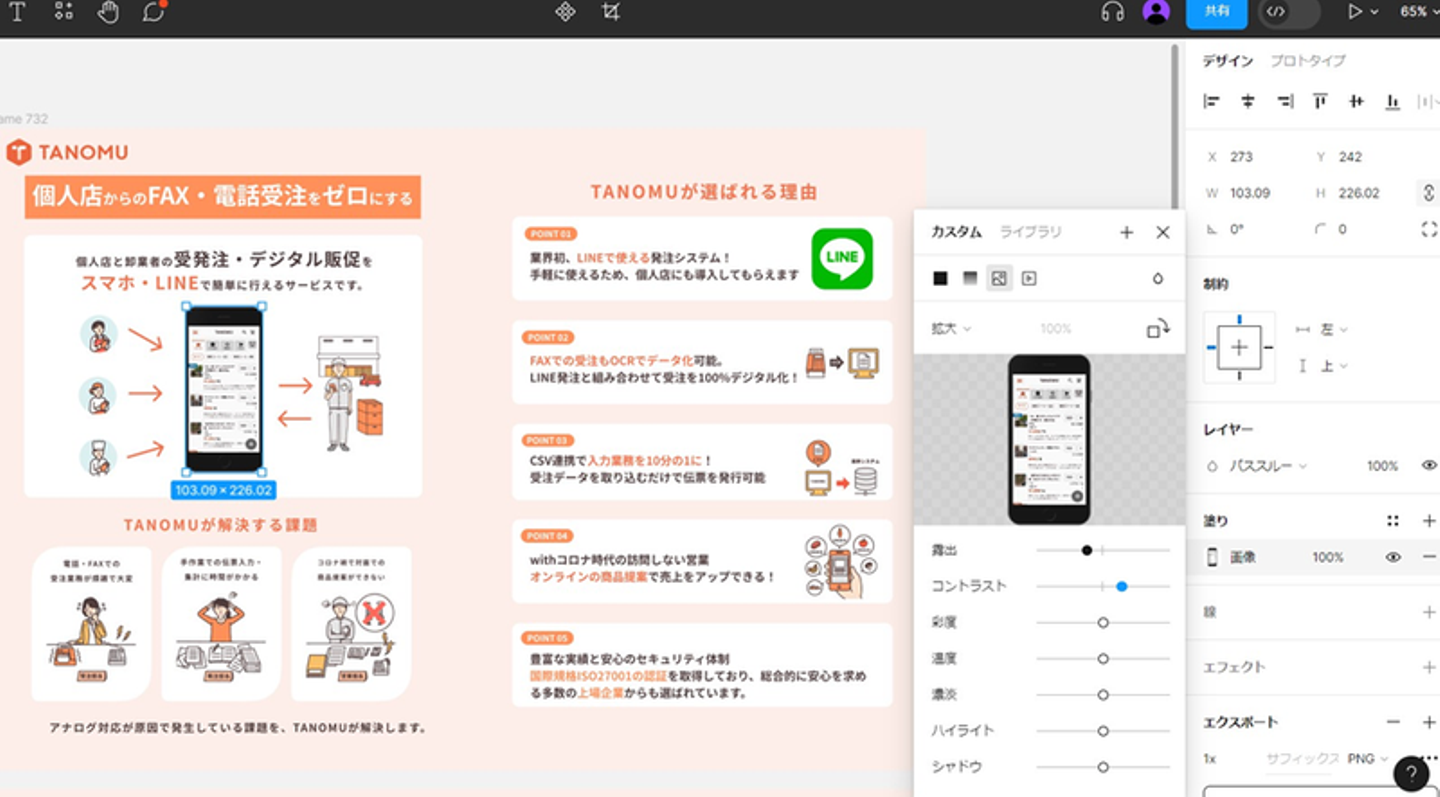Click the 露出 exposure slider
Screen dimensions: 1440x797
1103,550
